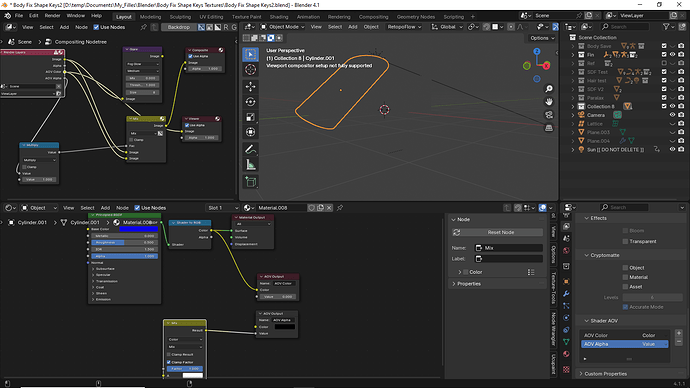Enable Cryptomatte Material checkbox
690x388 pixels.
[x=625, y=277]
